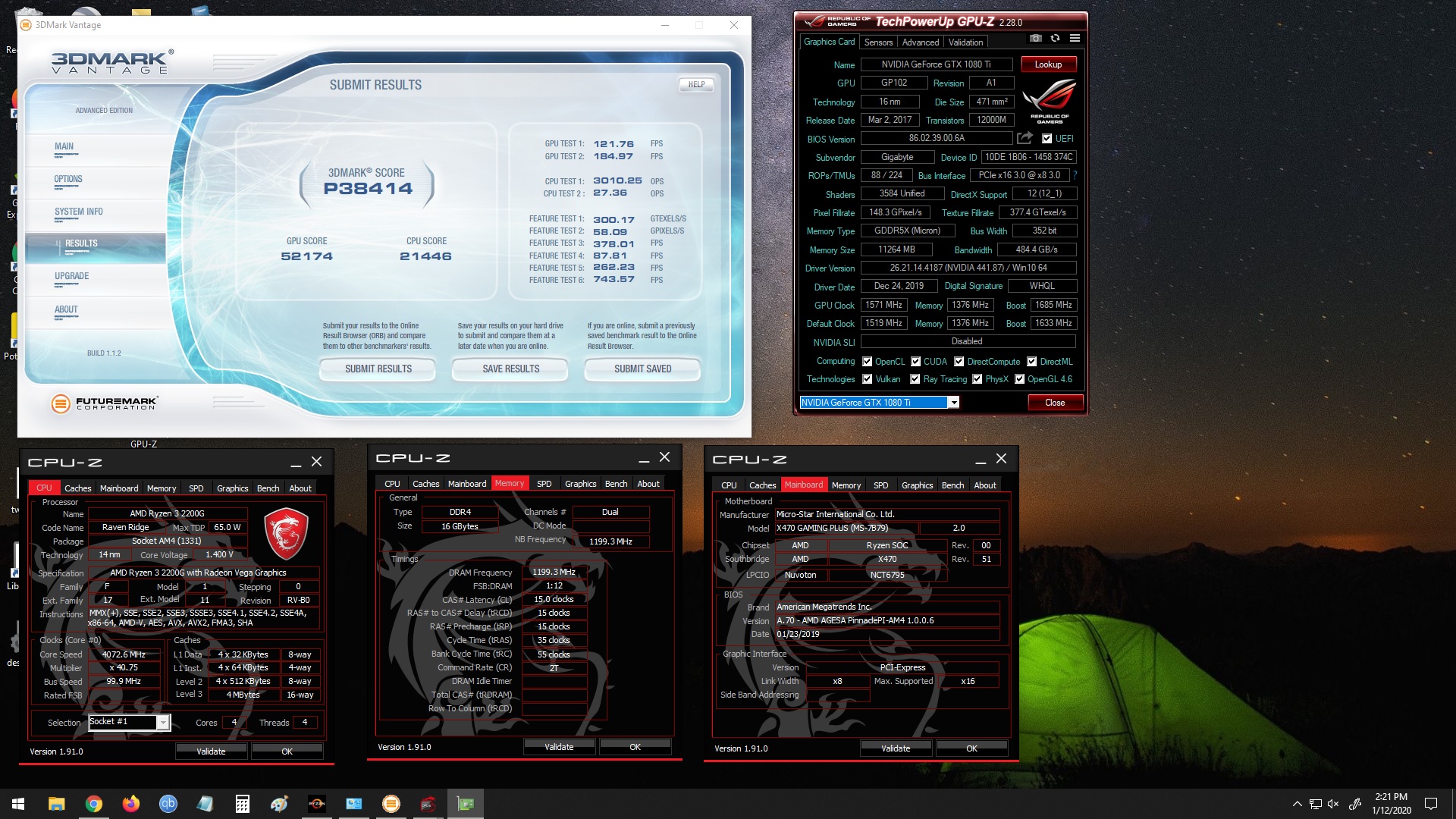Open the 3DMark Vantage taskbar icon

(x=391, y=804)
